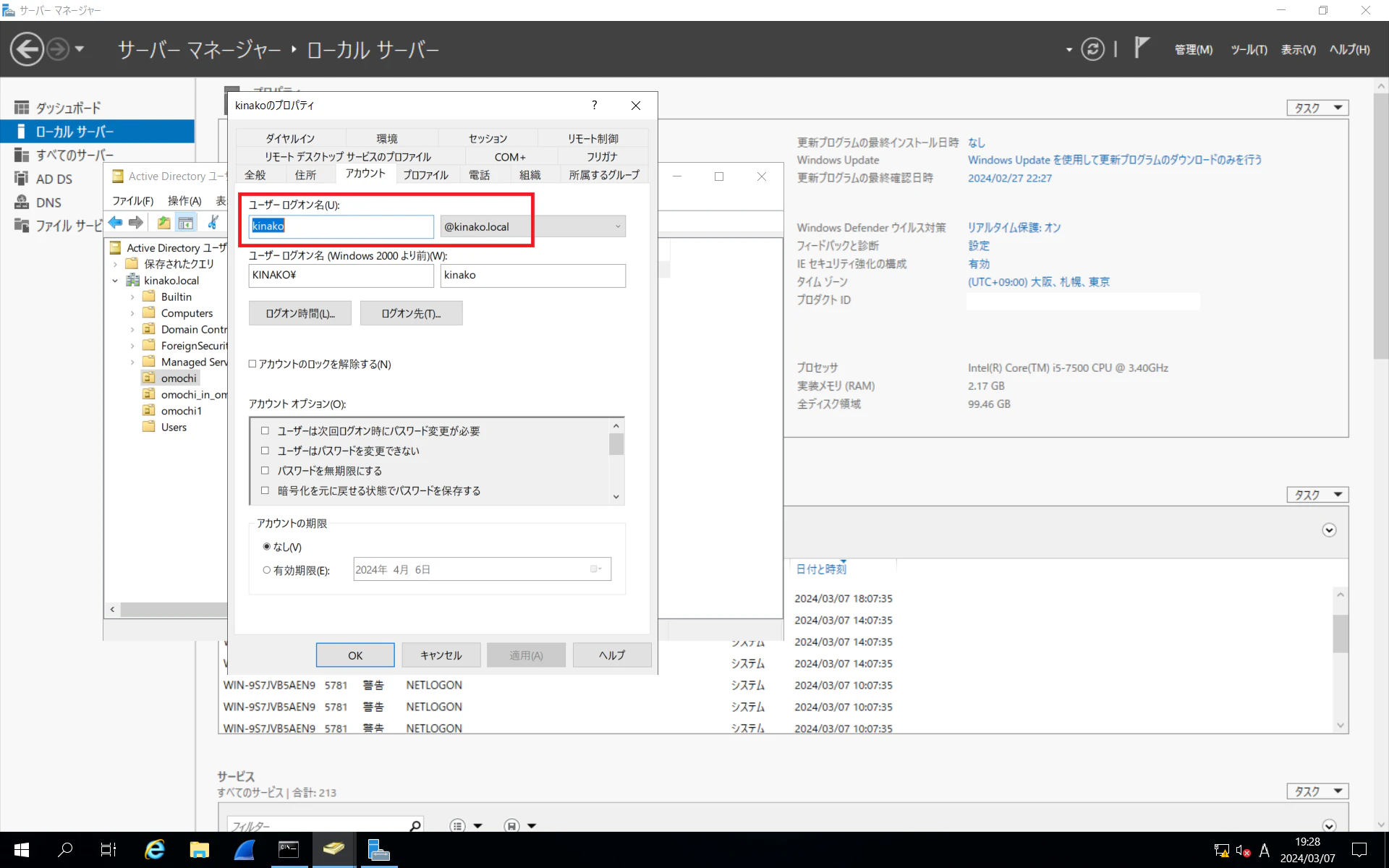Click the Windows Update download setting link
This screenshot has height=868, width=1389.
1114,160
